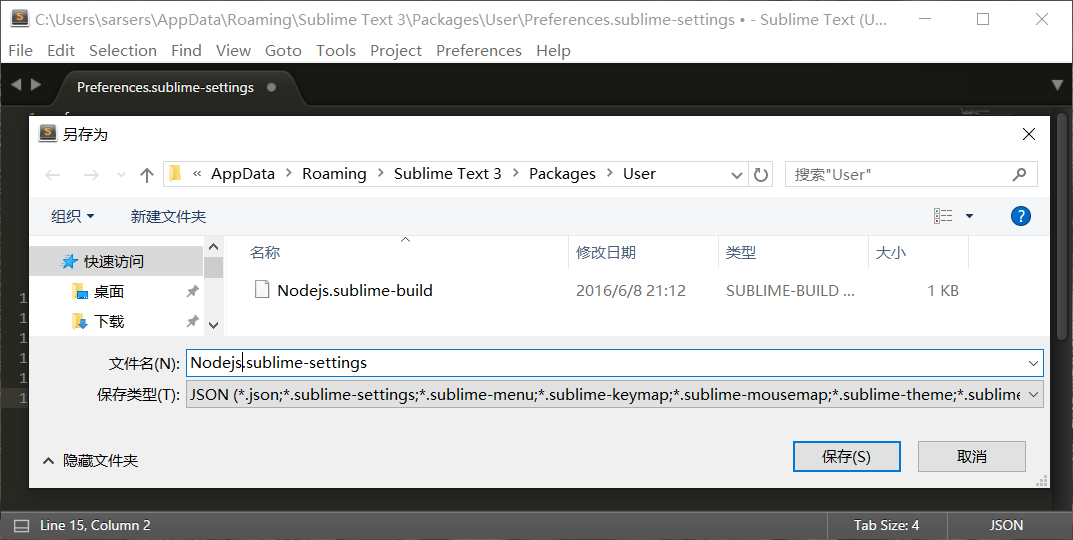
Task: Select the Nodejs.sublime-build file
Action: [x=354, y=290]
